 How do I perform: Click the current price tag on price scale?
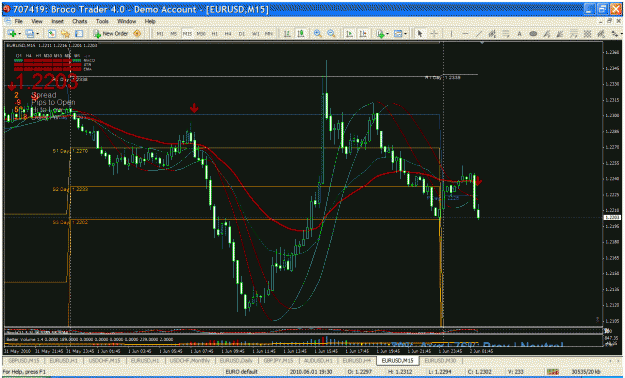pos(613,217)
